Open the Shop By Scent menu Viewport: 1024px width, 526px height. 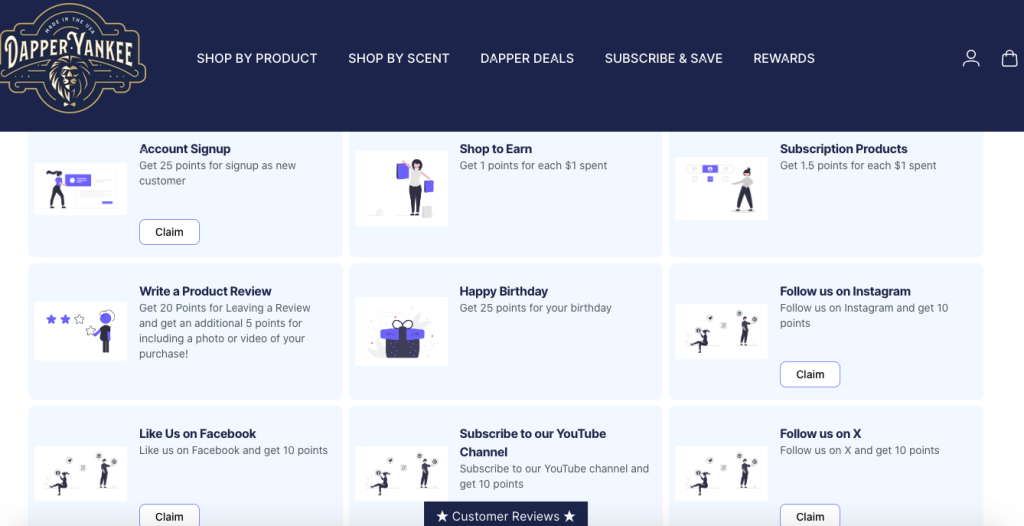[x=398, y=58]
